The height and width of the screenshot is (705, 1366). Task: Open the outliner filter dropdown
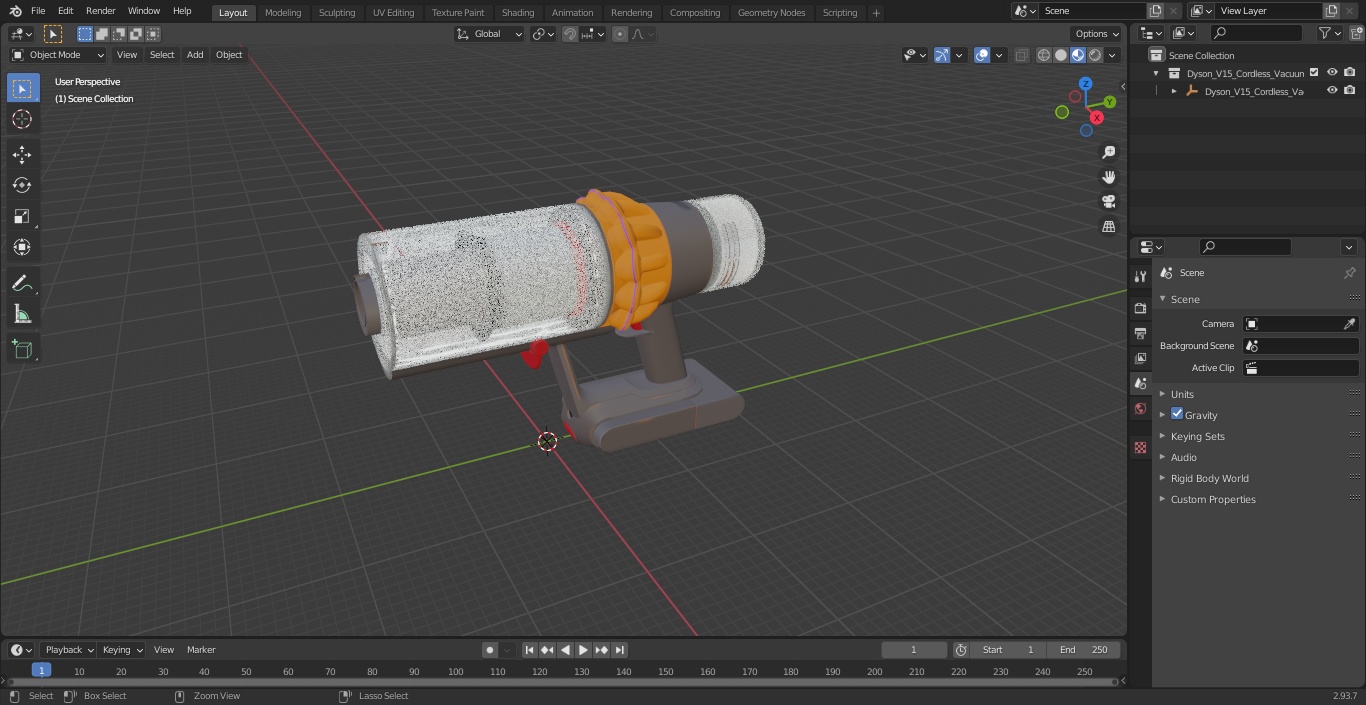(x=1329, y=34)
